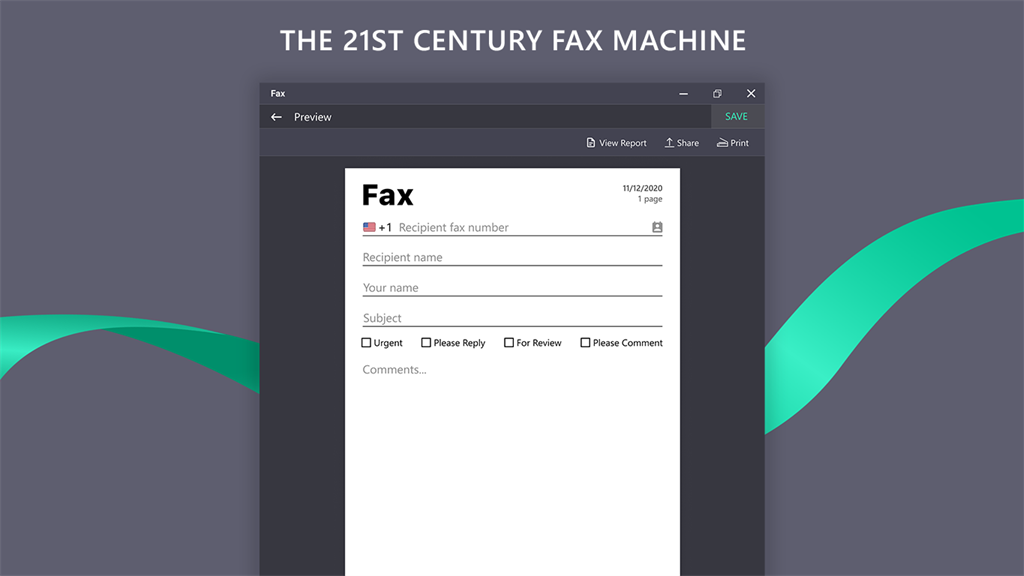Image resolution: width=1024 pixels, height=576 pixels.
Task: Click the 'Fax' heading on the cover page
Action: [388, 195]
